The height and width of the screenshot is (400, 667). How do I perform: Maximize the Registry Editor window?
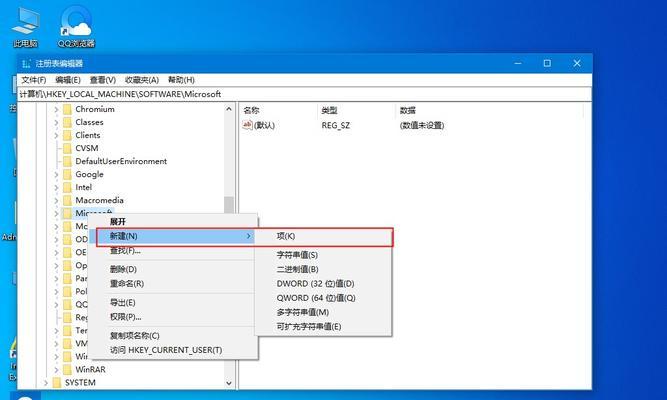[547, 63]
